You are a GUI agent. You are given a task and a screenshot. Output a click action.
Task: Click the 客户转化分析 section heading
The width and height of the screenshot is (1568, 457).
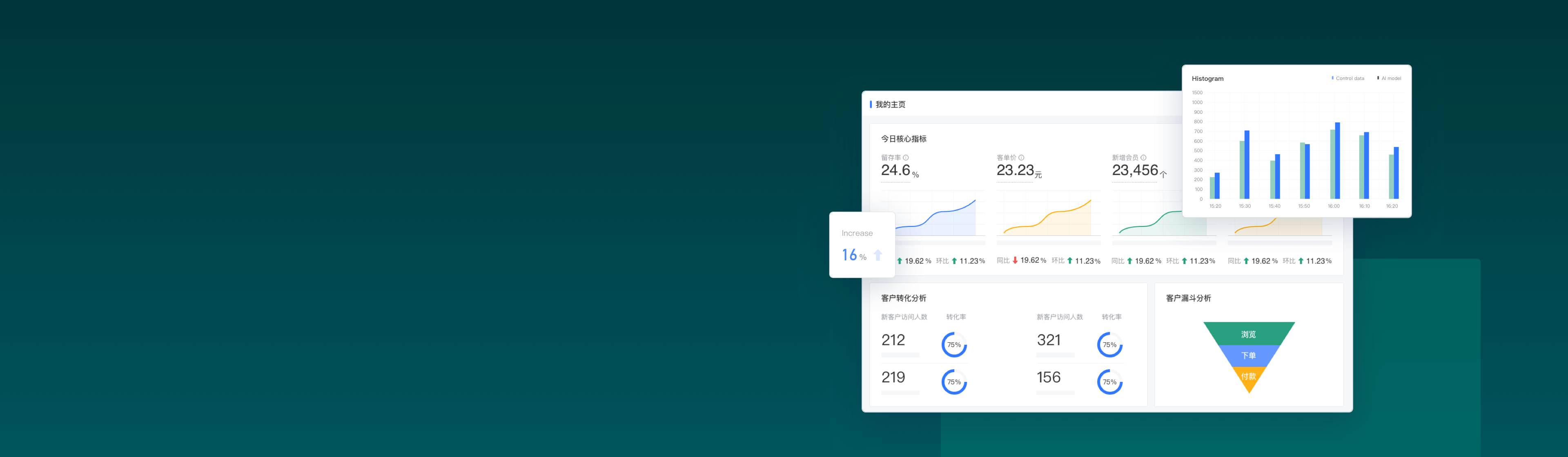tap(903, 298)
